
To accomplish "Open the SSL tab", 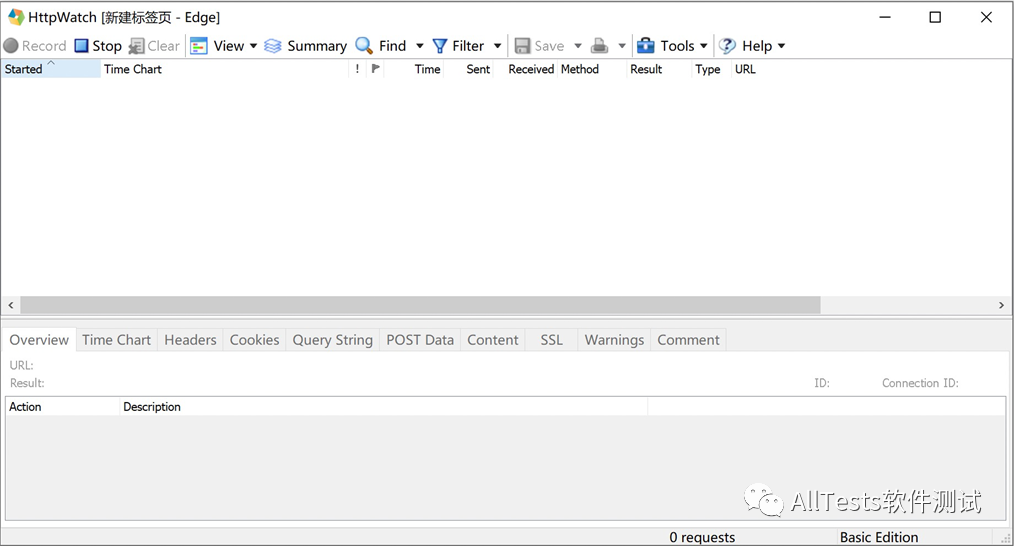I will coord(552,340).
